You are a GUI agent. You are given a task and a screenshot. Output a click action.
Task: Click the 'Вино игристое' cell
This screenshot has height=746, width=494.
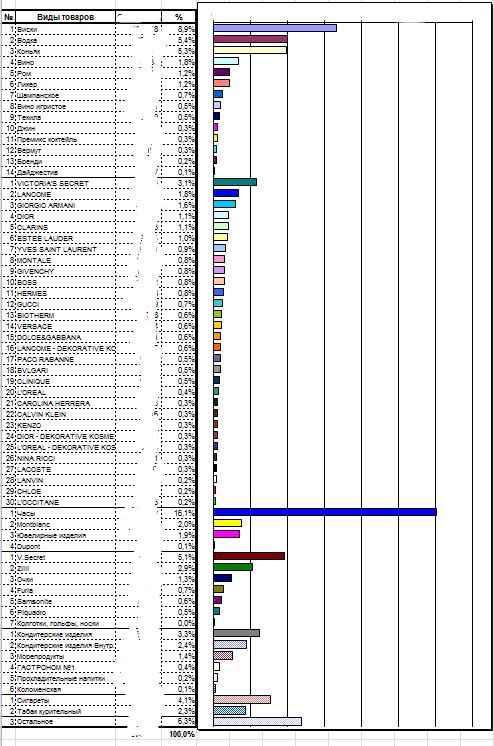tap(66, 107)
